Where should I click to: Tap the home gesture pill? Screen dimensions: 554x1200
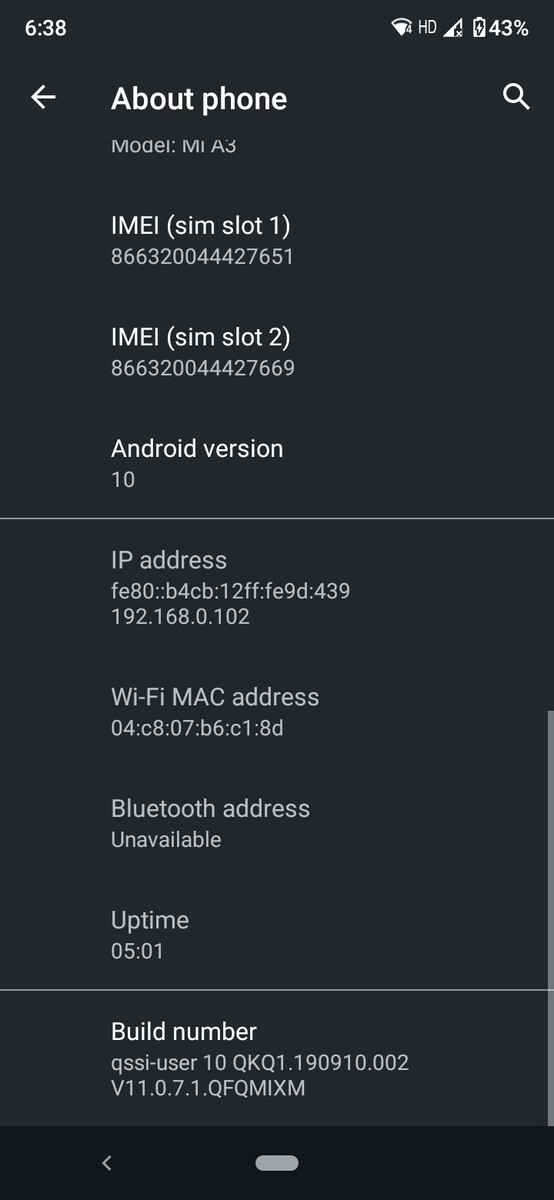point(277,1162)
